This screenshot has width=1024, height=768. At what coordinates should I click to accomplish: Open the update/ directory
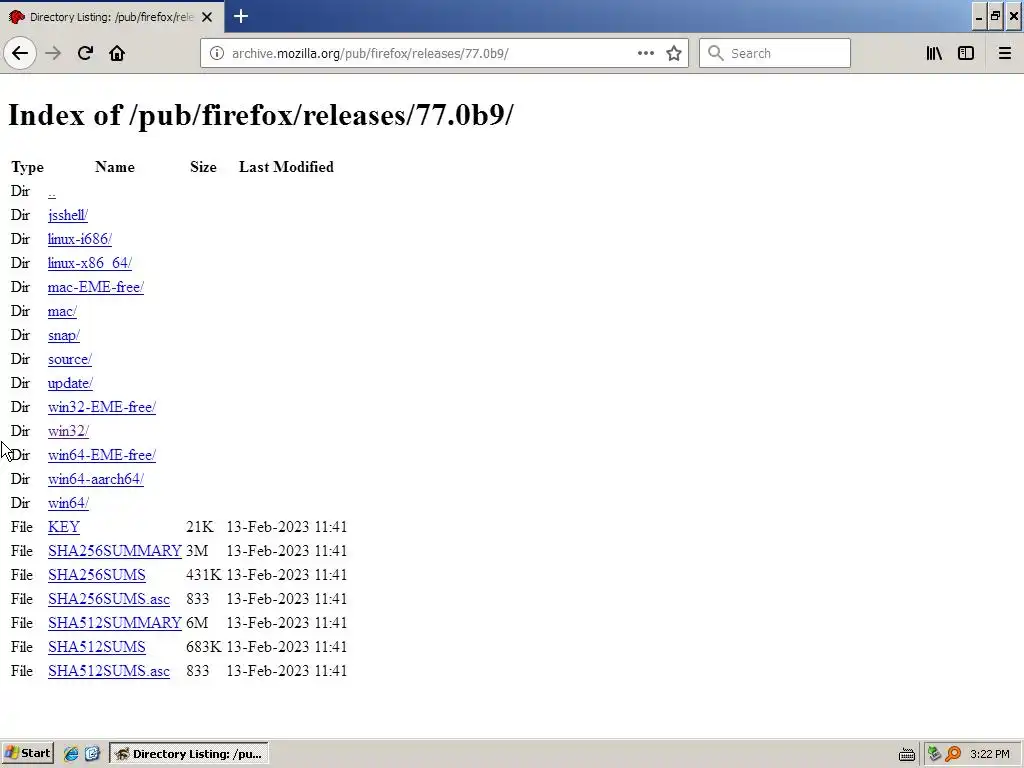(71, 383)
